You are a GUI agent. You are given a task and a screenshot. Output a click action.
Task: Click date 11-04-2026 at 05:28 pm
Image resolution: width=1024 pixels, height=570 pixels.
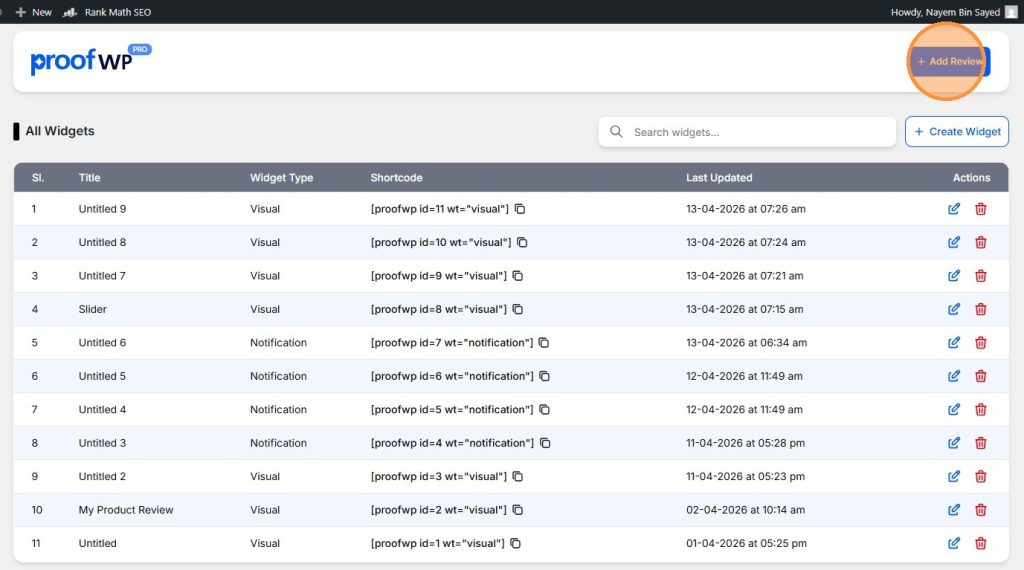click(x=745, y=443)
